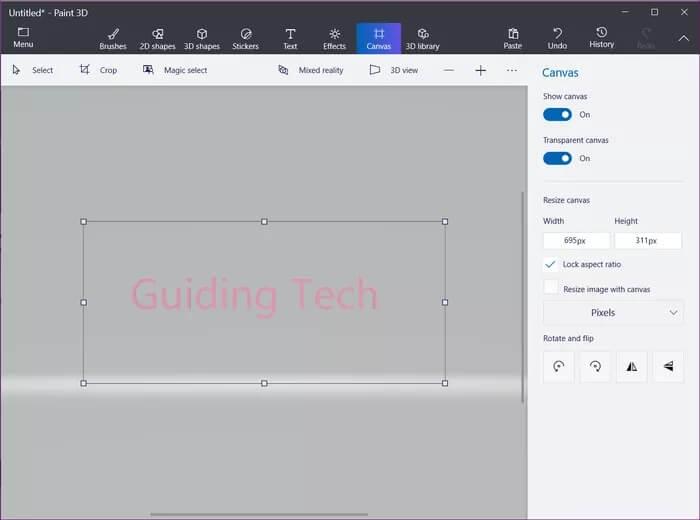The height and width of the screenshot is (520, 700).
Task: Select the Canvas tab
Action: 379,39
